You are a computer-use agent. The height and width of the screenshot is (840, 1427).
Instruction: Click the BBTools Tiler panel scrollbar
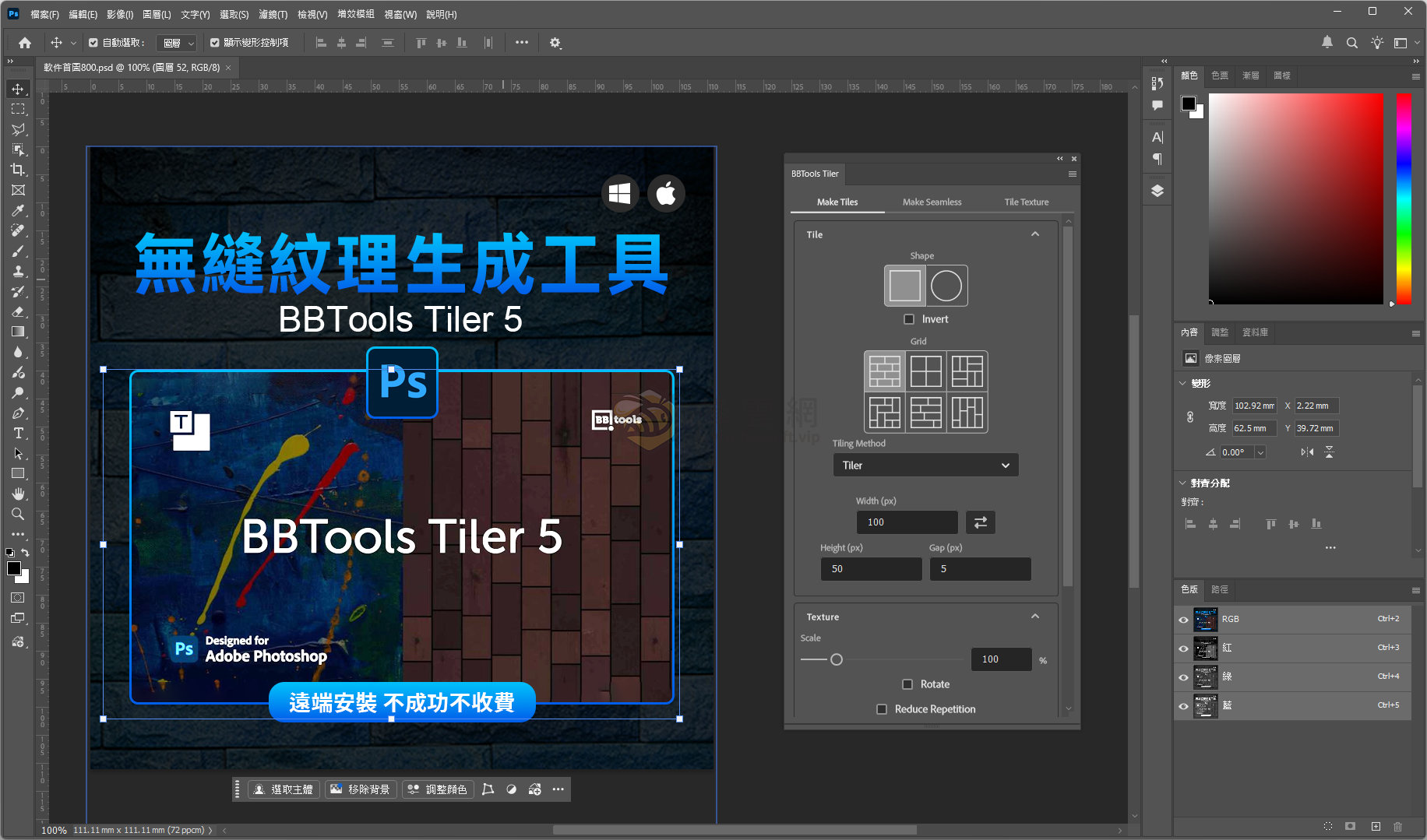tap(1068, 405)
